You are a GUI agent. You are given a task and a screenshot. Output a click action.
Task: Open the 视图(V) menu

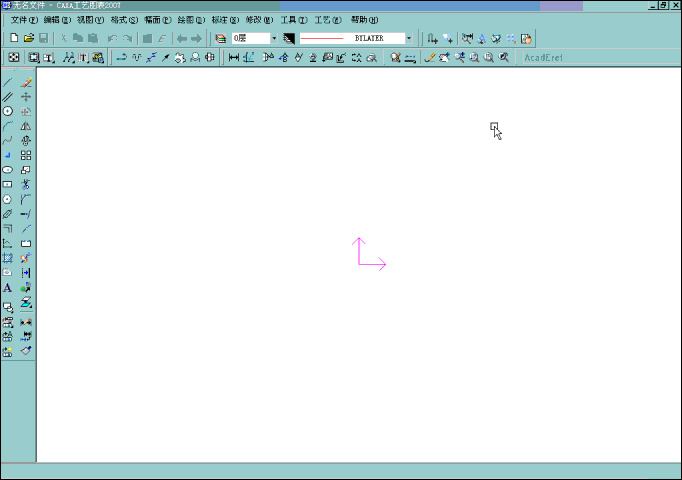[90, 20]
